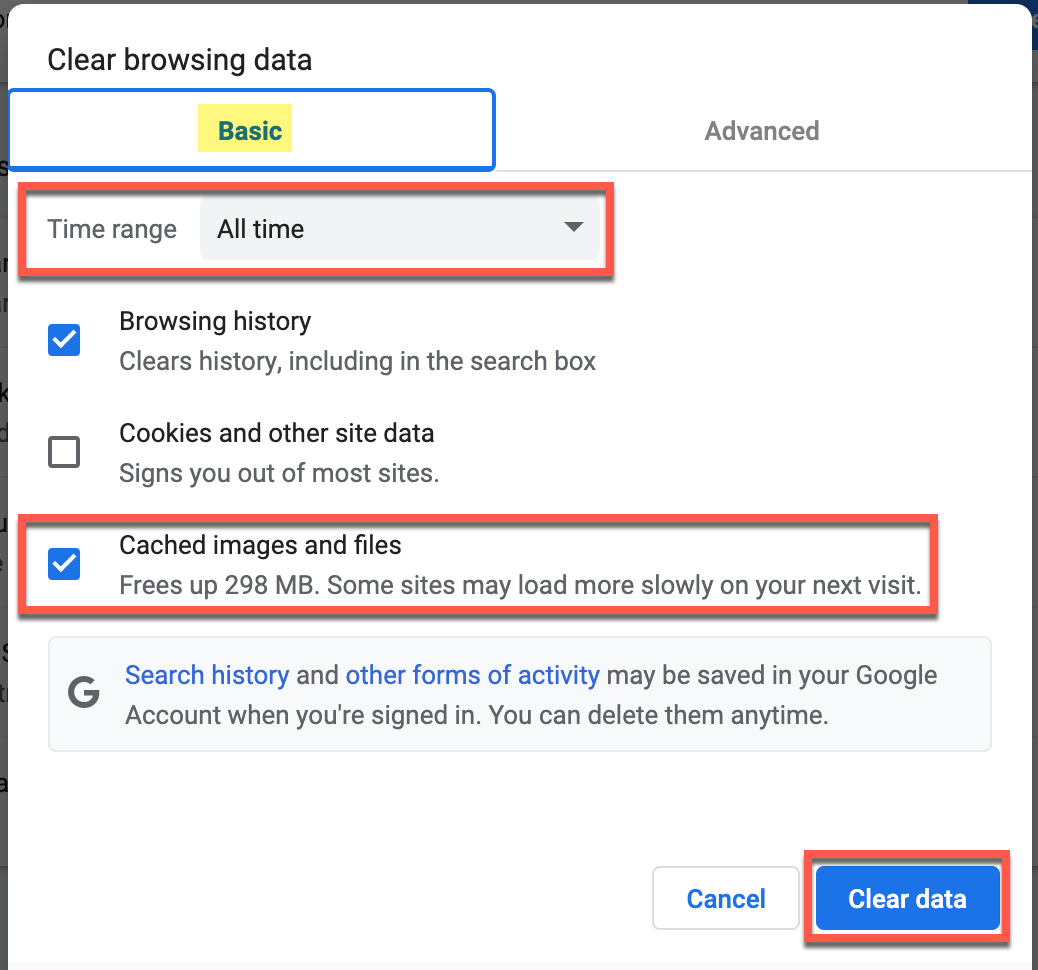The width and height of the screenshot is (1038, 970).
Task: Select the All time option box
Action: (x=400, y=228)
